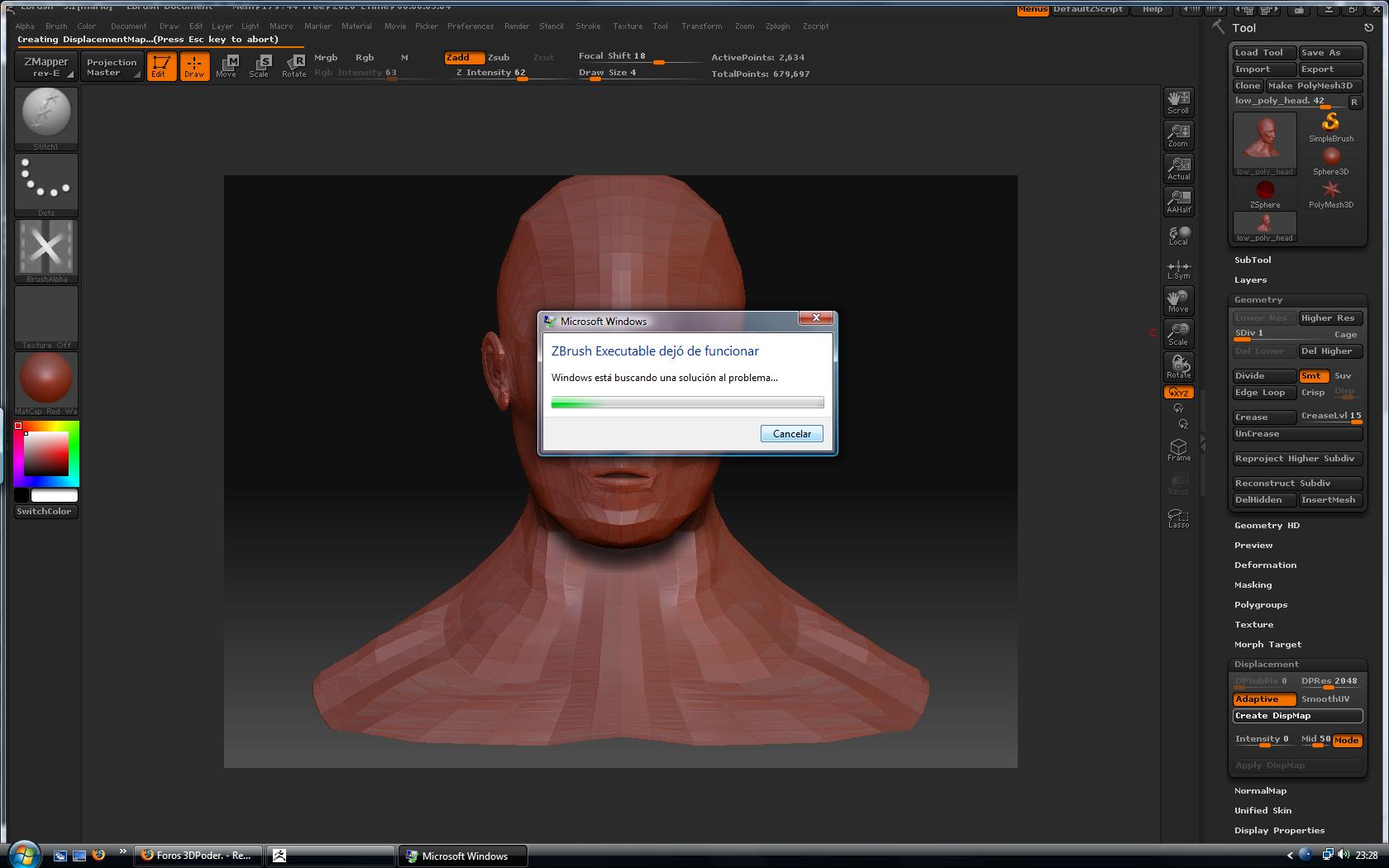Switch to Foros 3DPoder taskbar window

(x=198, y=856)
